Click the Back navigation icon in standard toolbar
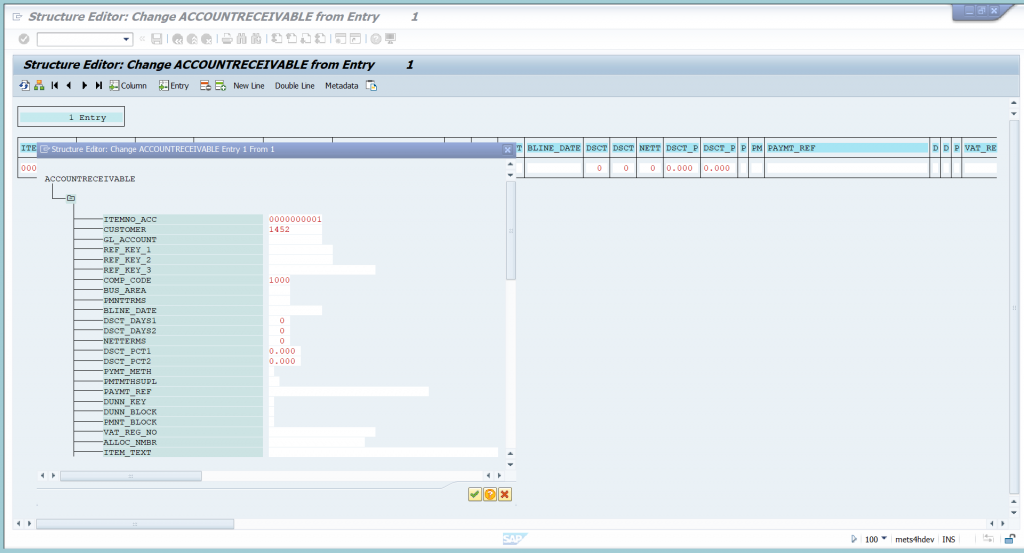1024x553 pixels. (x=178, y=39)
